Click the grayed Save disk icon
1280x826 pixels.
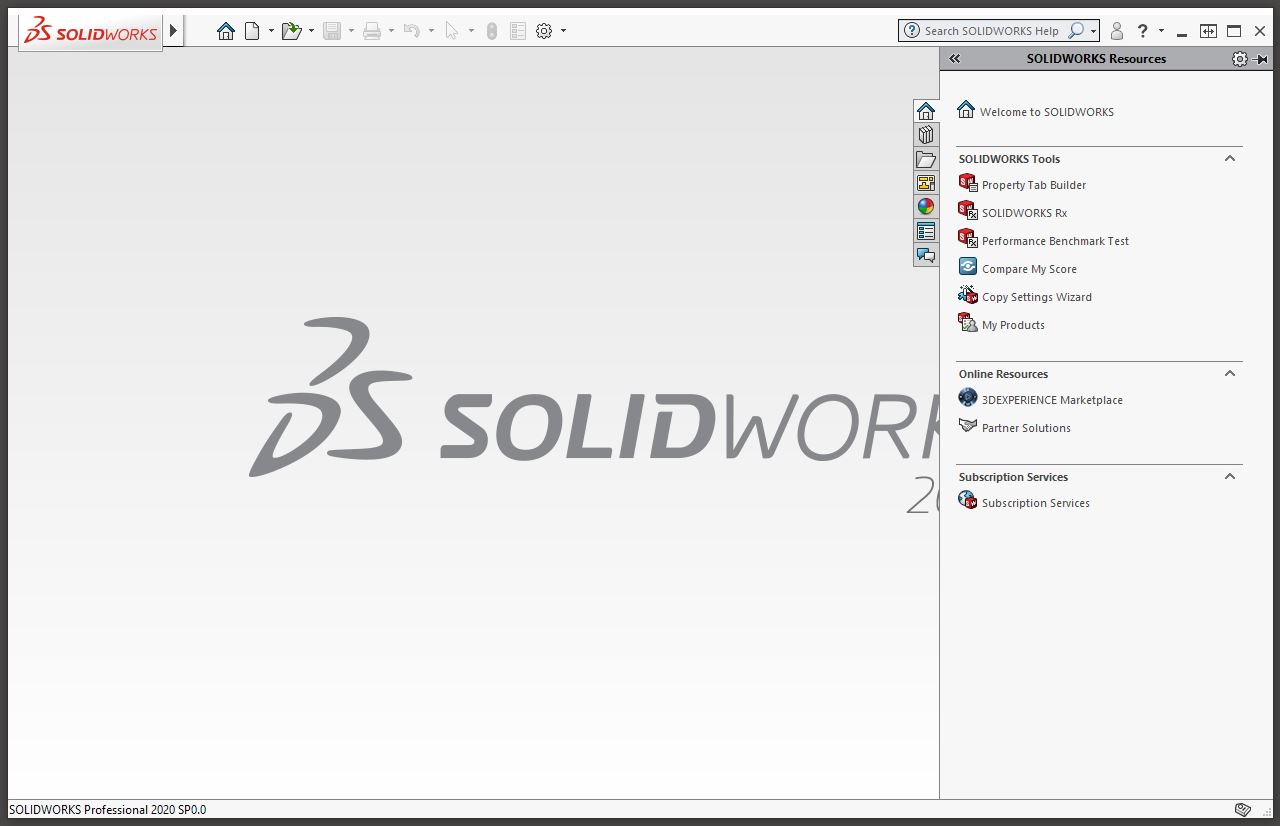[332, 31]
